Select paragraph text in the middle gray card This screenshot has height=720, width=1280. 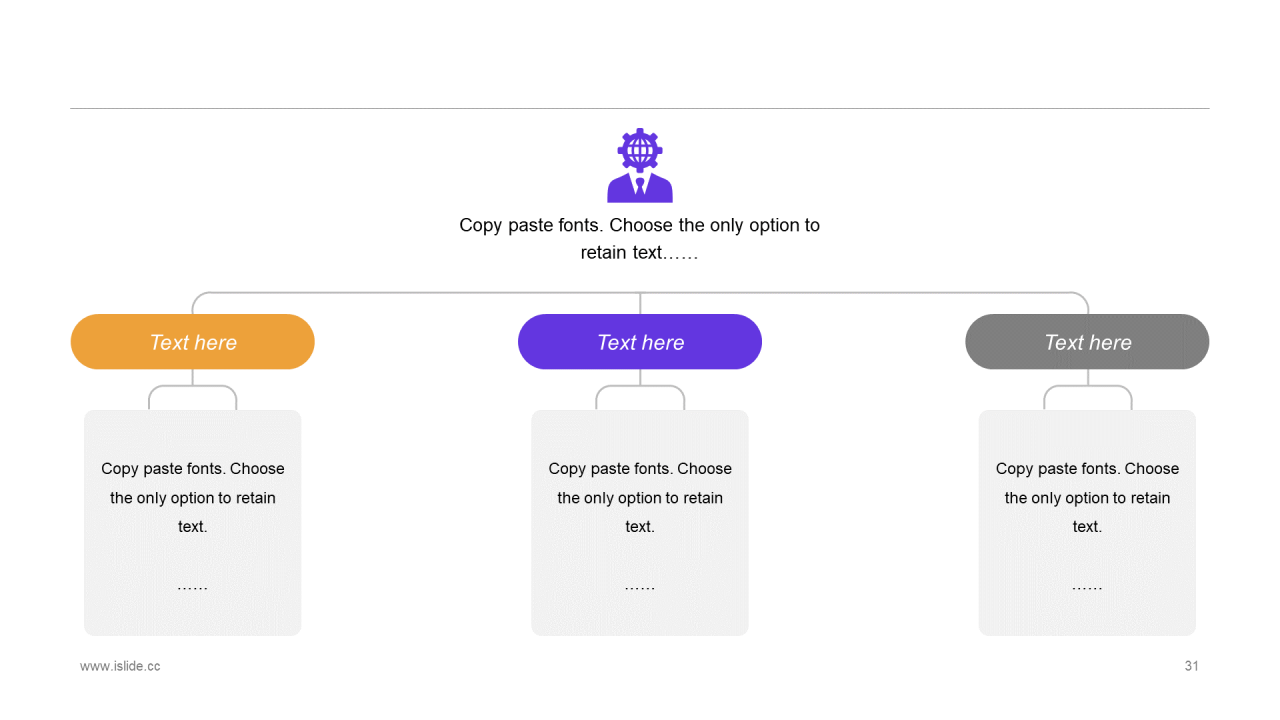(x=640, y=497)
